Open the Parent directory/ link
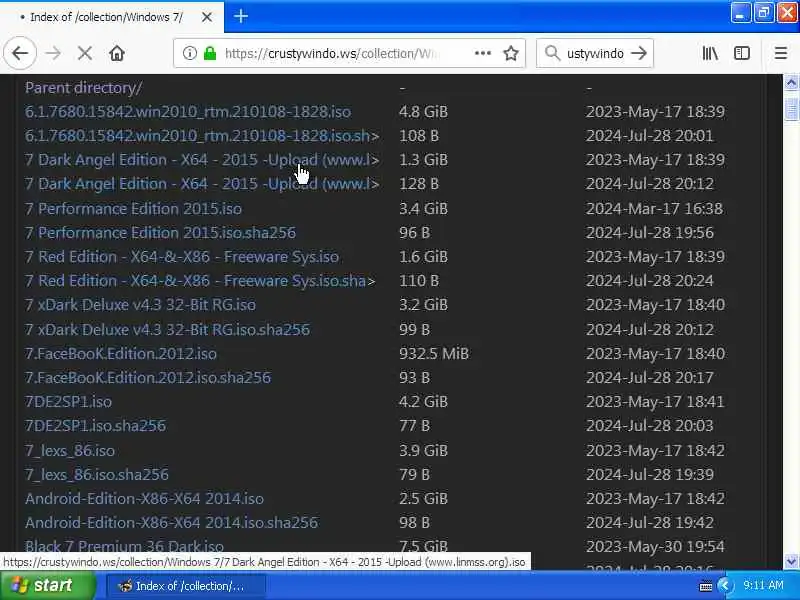The height and width of the screenshot is (600, 800). pyautogui.click(x=84, y=88)
